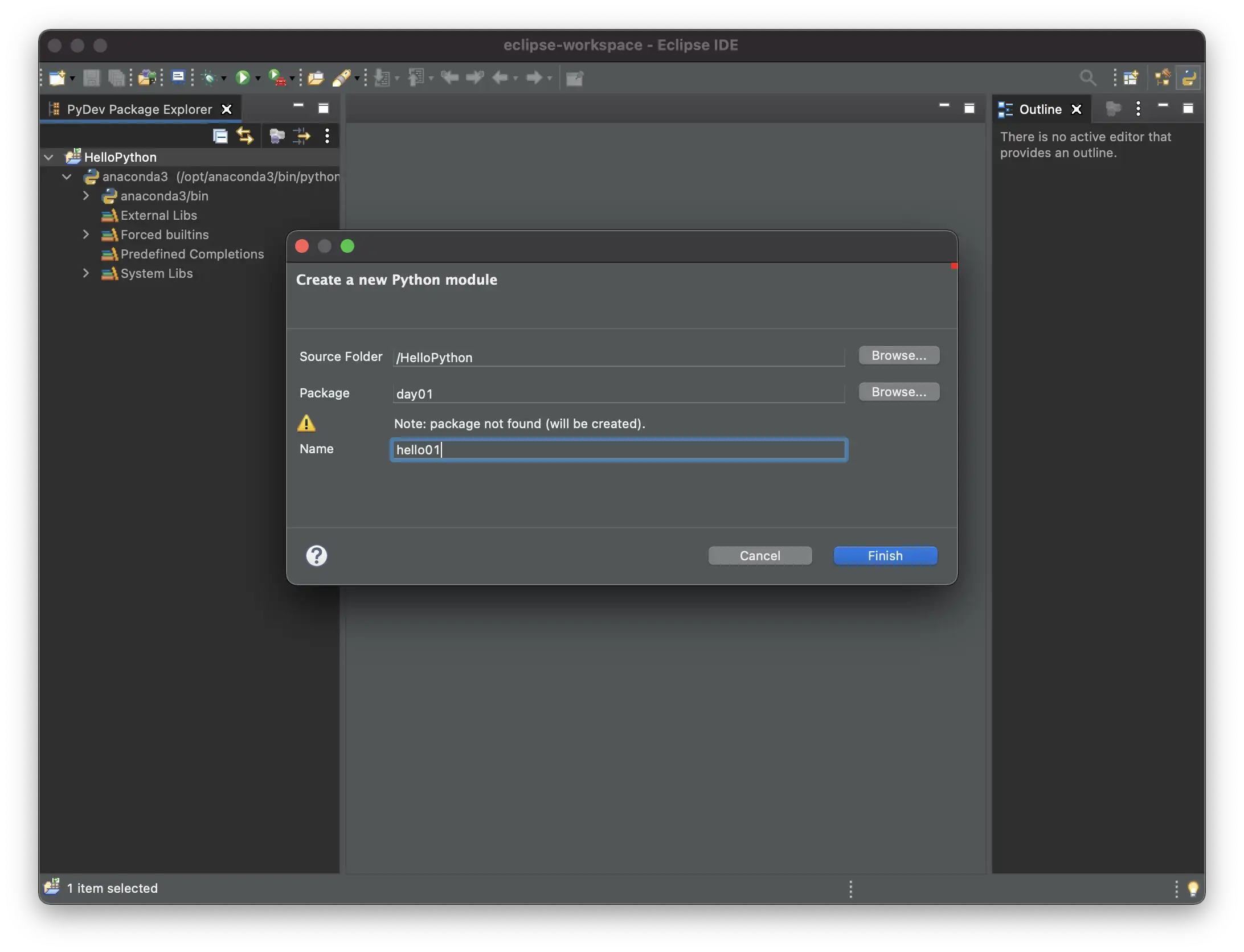Switch to the PyDev perspective button
The width and height of the screenshot is (1244, 952).
click(1189, 77)
